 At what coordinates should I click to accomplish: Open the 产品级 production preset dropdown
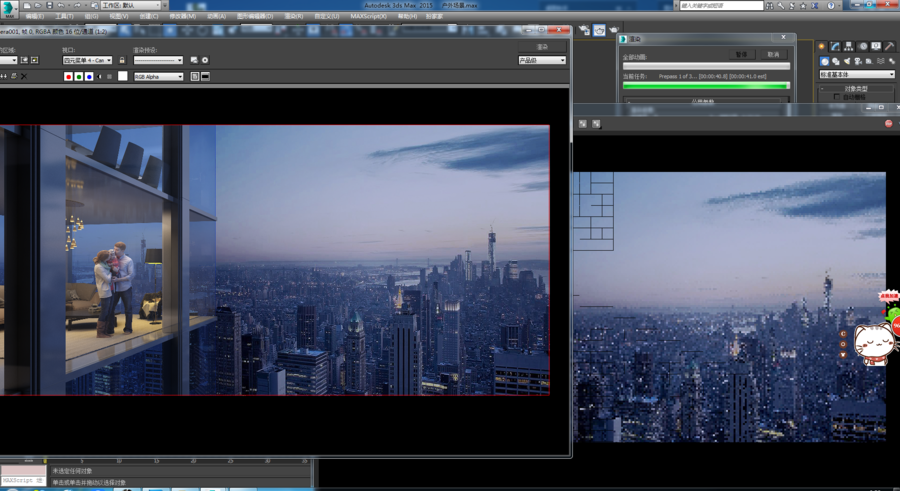click(x=542, y=60)
